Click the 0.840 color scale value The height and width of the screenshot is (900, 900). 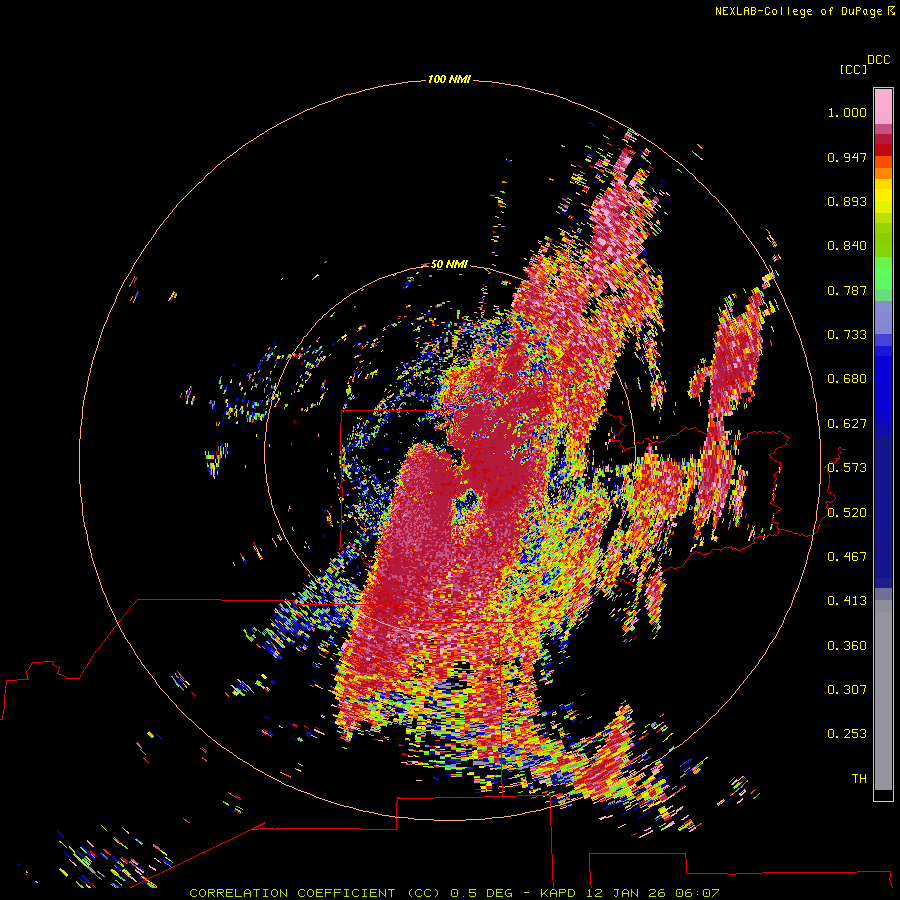click(847, 246)
